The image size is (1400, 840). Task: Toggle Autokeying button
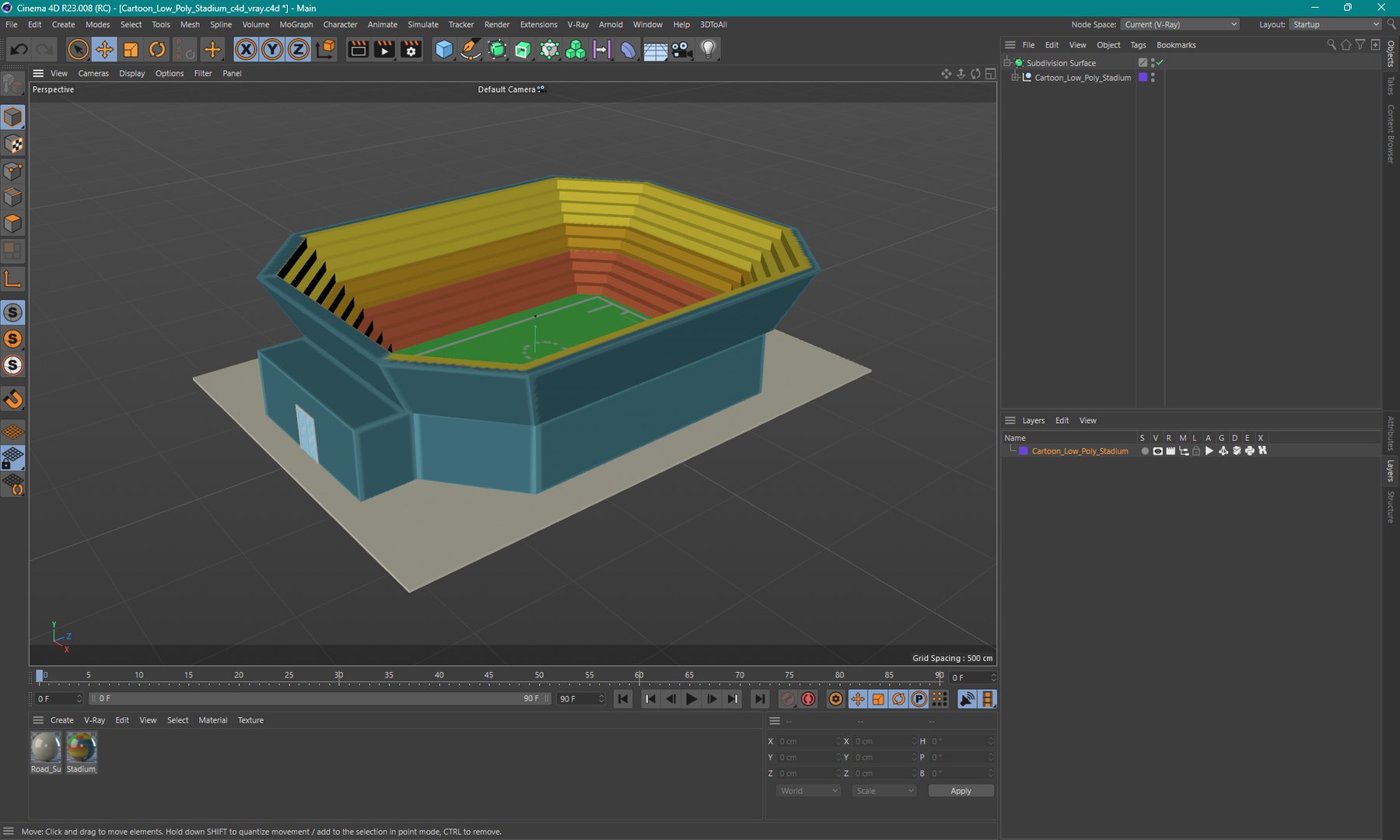click(x=809, y=699)
